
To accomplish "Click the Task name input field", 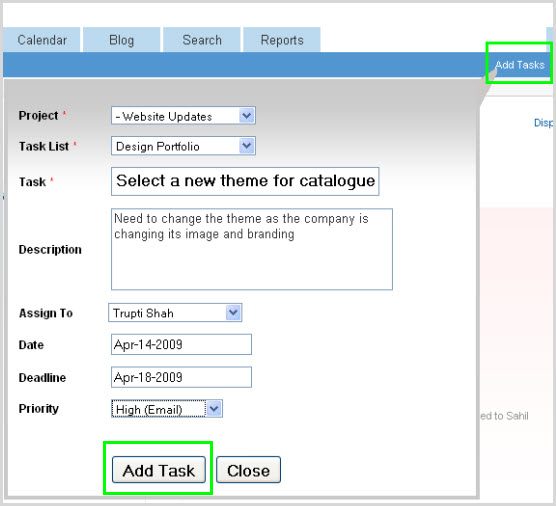I will pyautogui.click(x=245, y=181).
